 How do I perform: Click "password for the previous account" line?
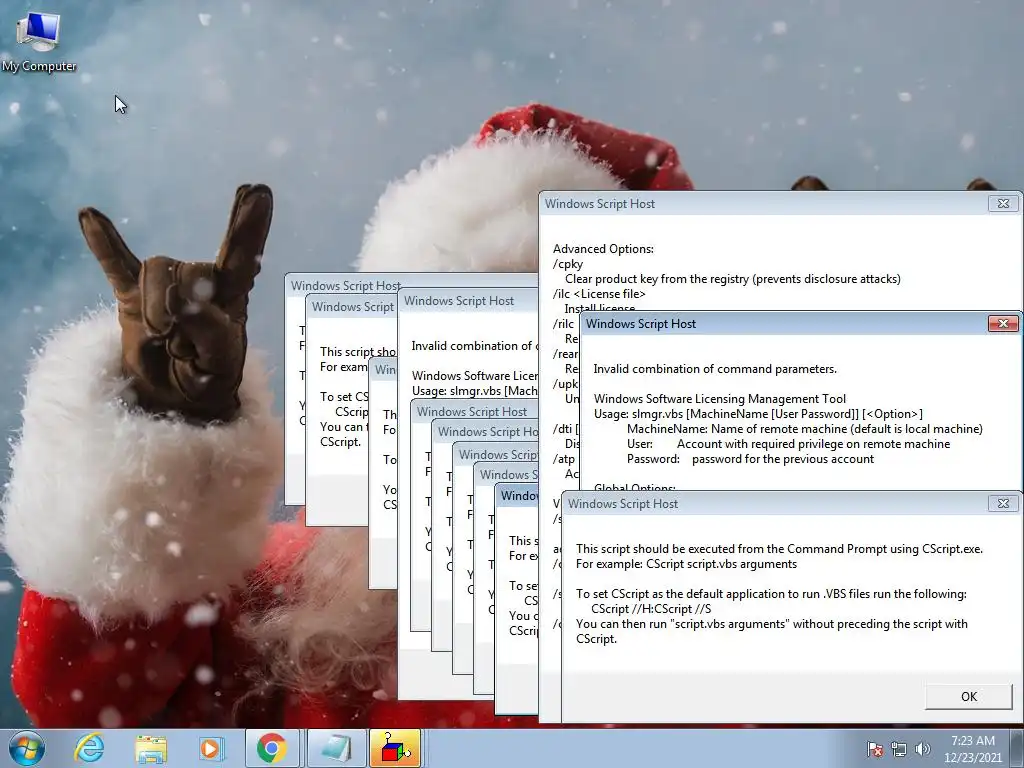[x=783, y=458]
